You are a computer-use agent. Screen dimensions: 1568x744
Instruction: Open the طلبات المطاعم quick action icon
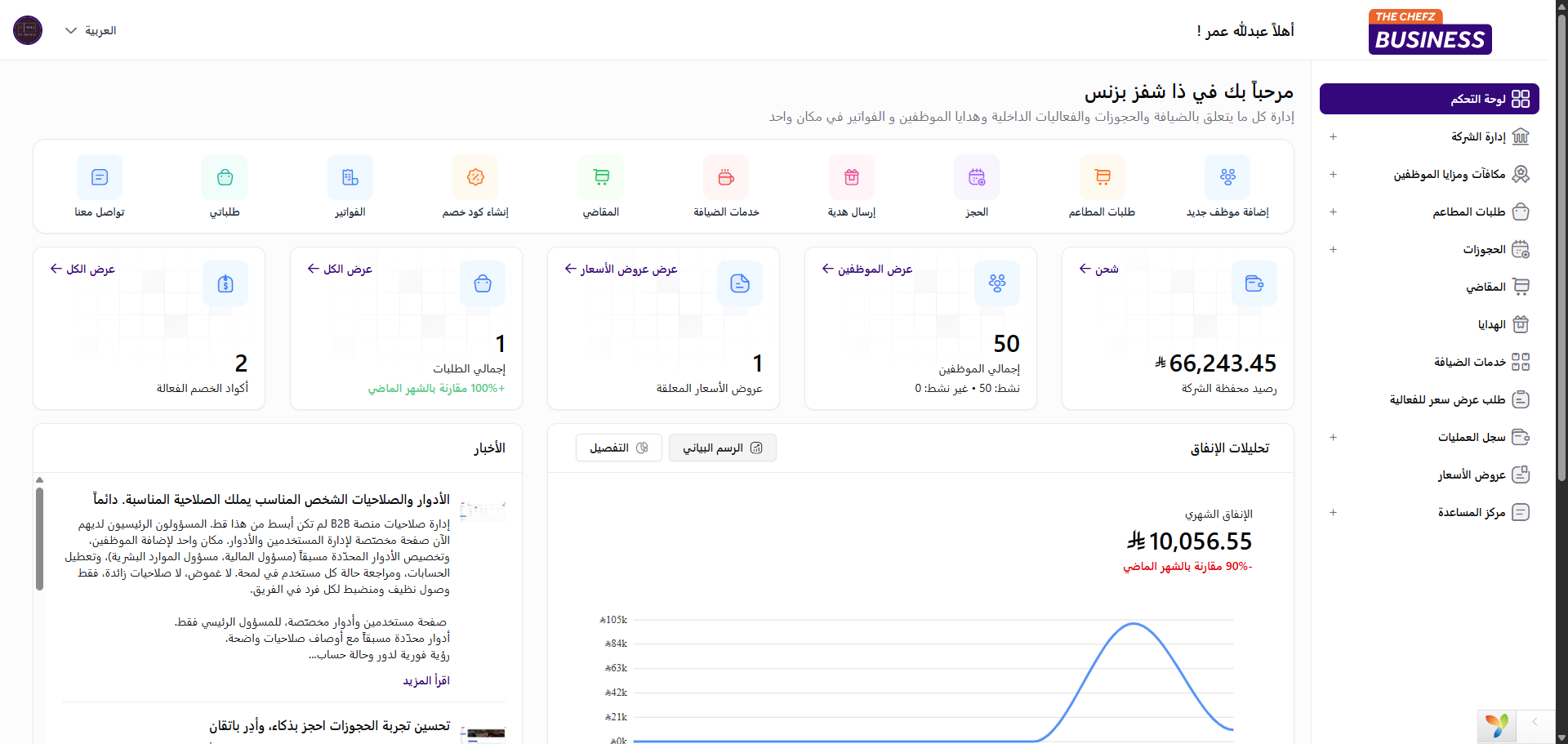(1102, 177)
